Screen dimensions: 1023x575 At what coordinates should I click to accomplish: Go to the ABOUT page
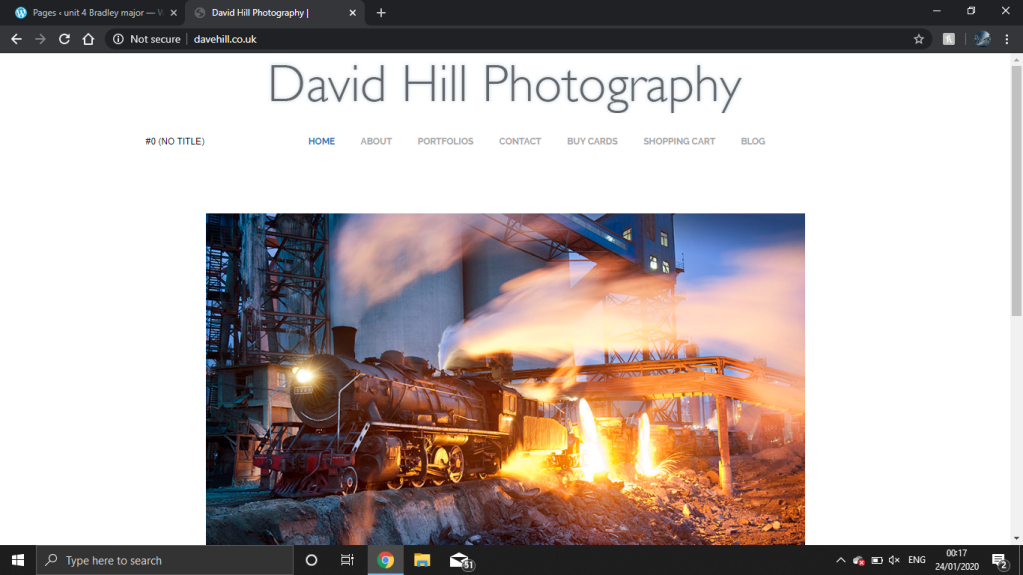coord(376,141)
